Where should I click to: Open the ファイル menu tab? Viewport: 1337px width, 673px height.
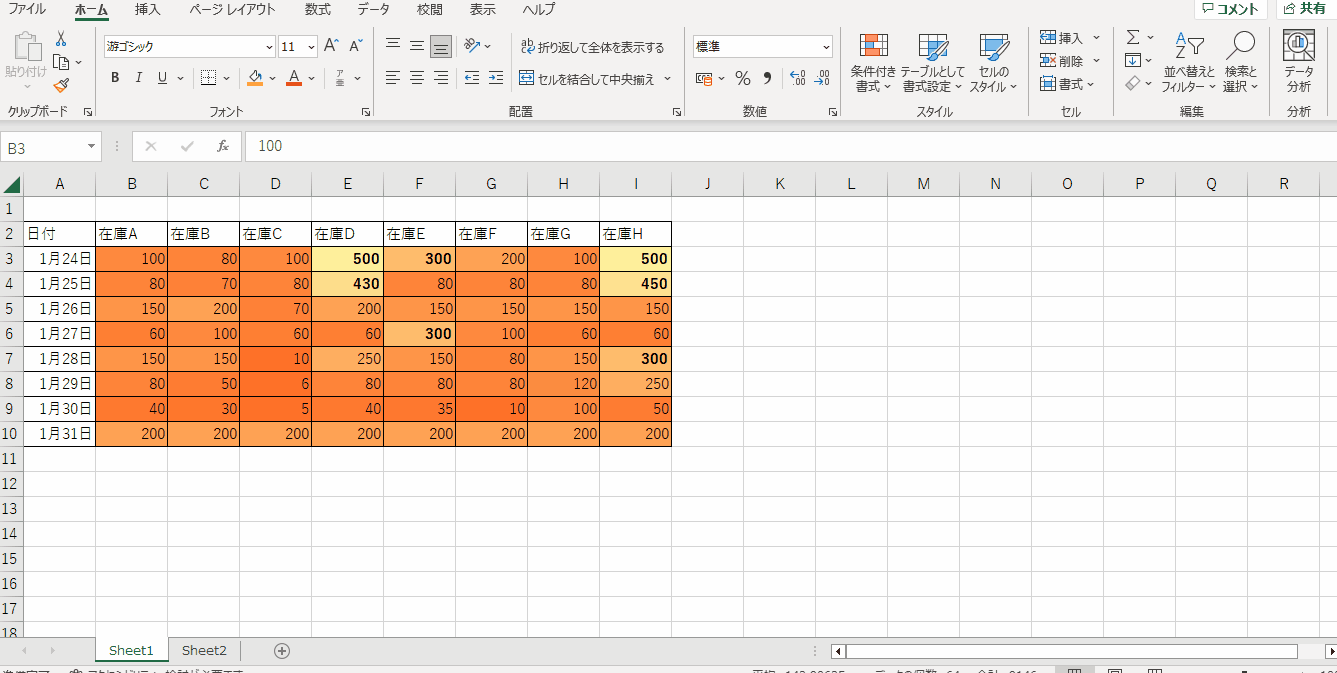[x=27, y=9]
